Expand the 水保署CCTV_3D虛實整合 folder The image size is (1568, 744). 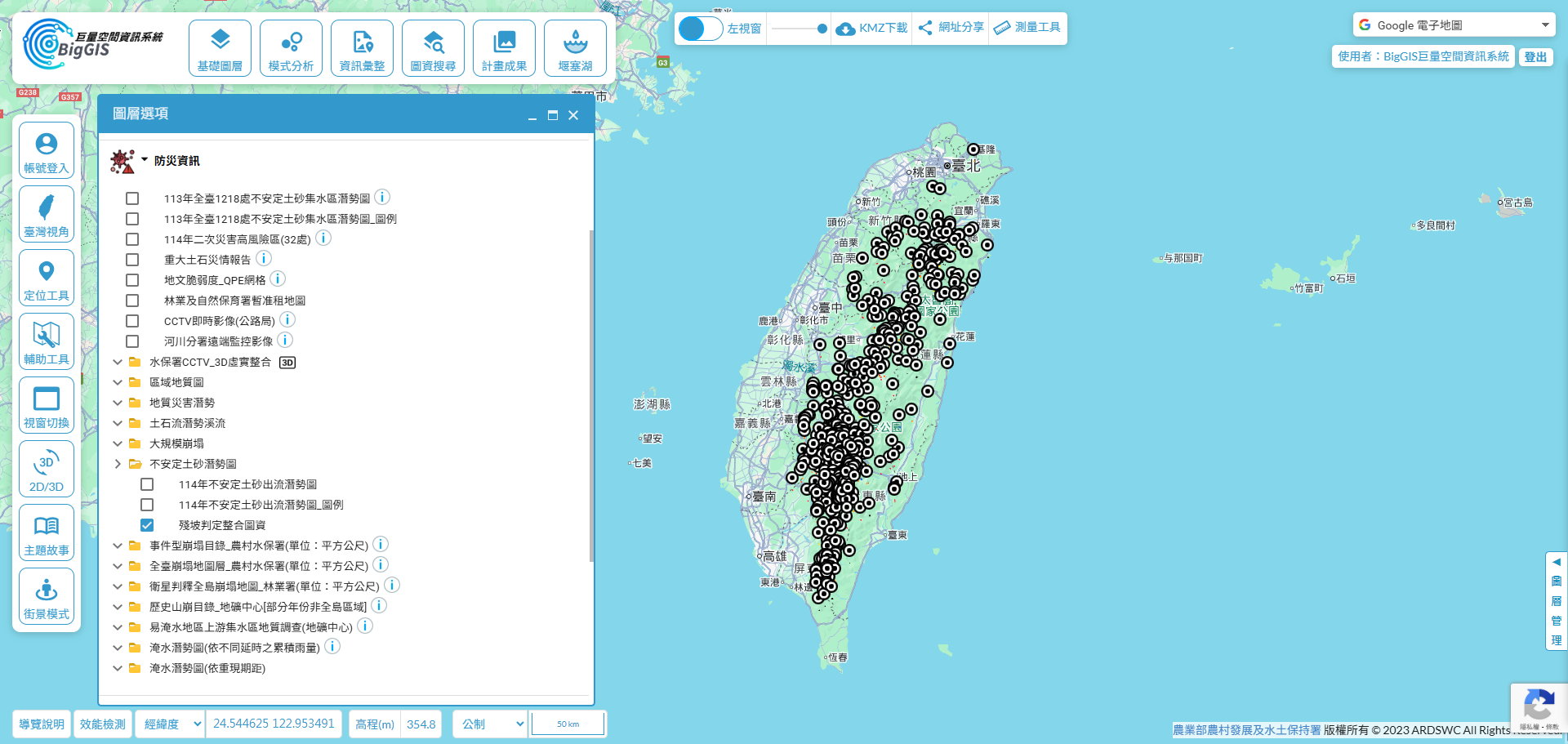pyautogui.click(x=118, y=362)
